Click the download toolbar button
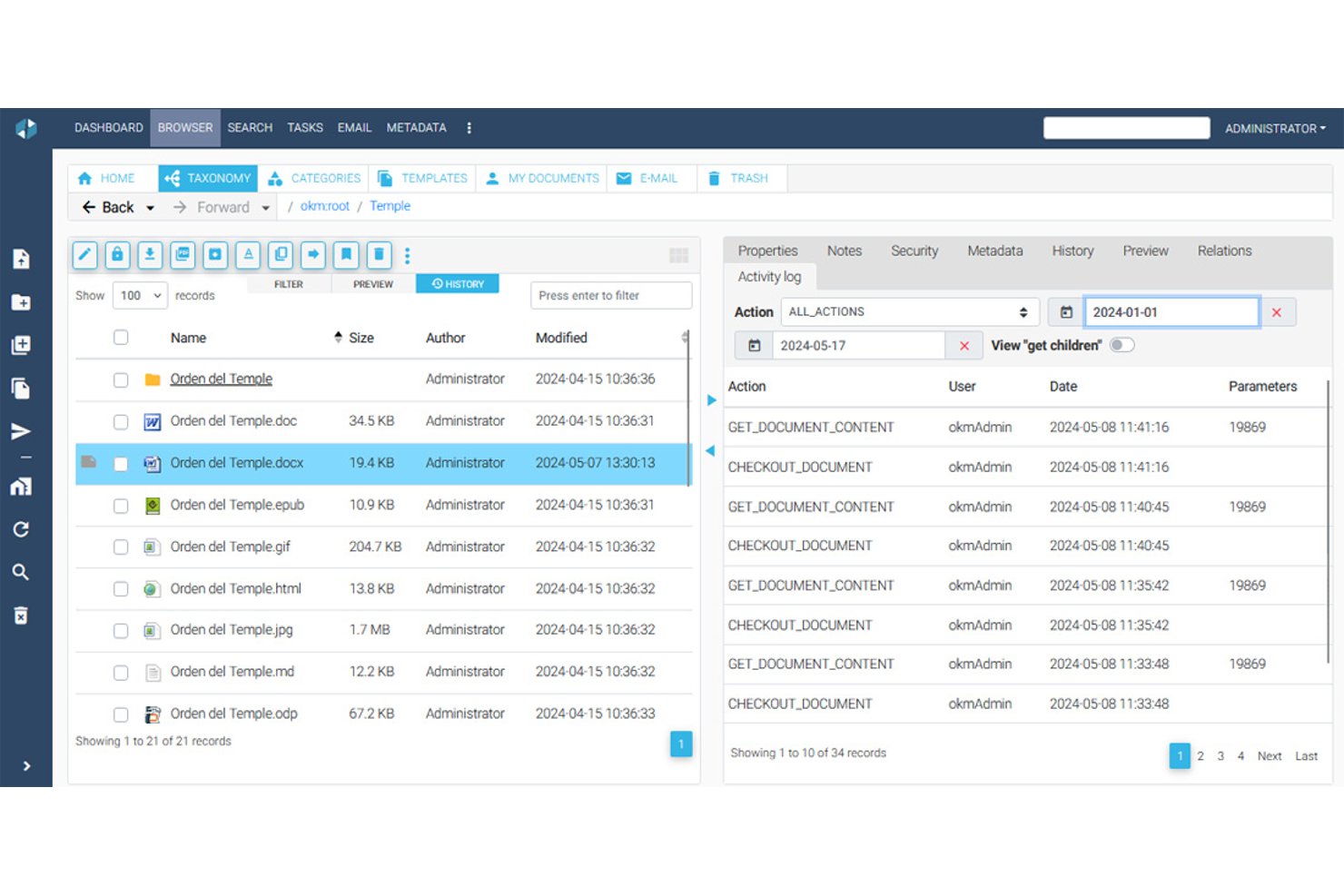1344x896 pixels. click(150, 255)
